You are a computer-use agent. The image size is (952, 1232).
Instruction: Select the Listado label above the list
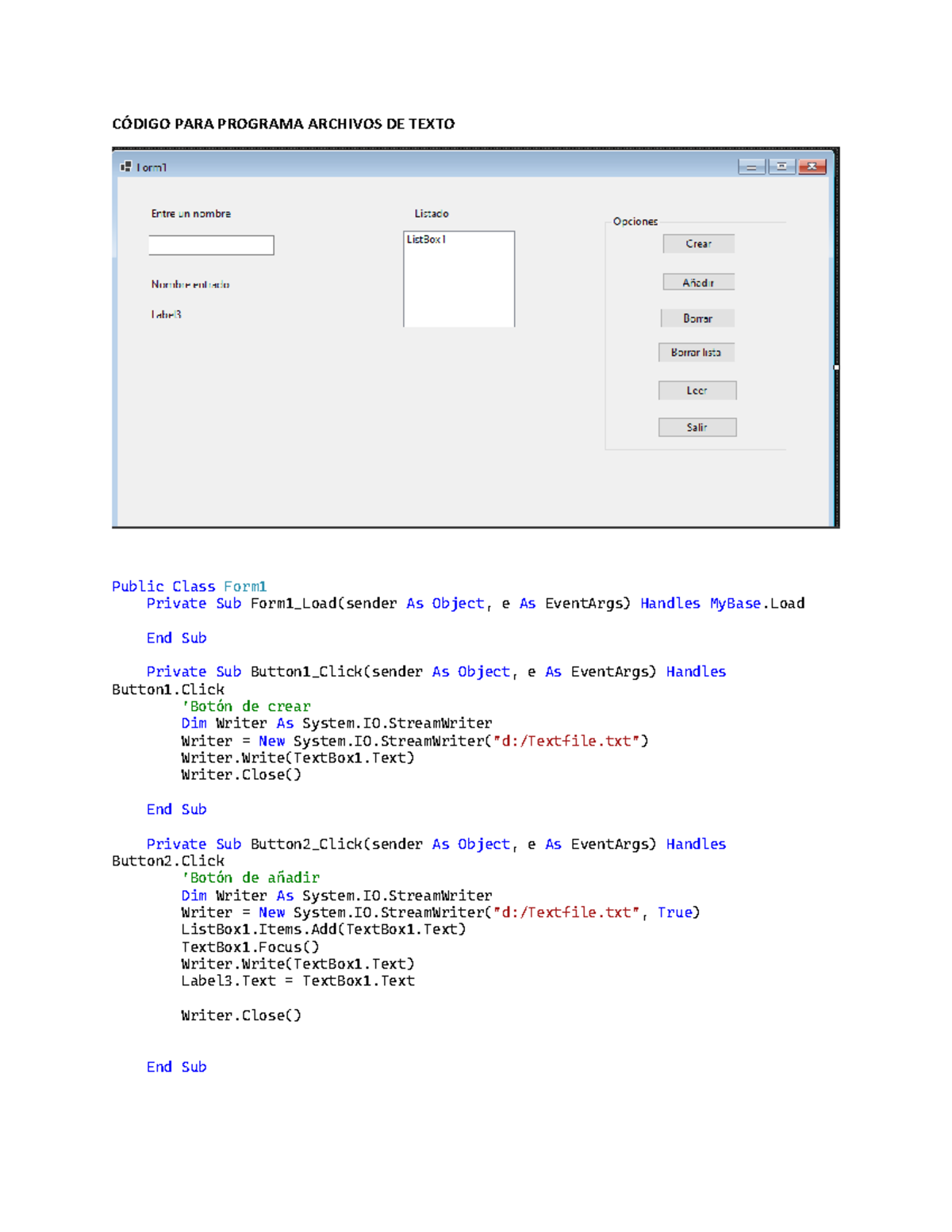432,213
